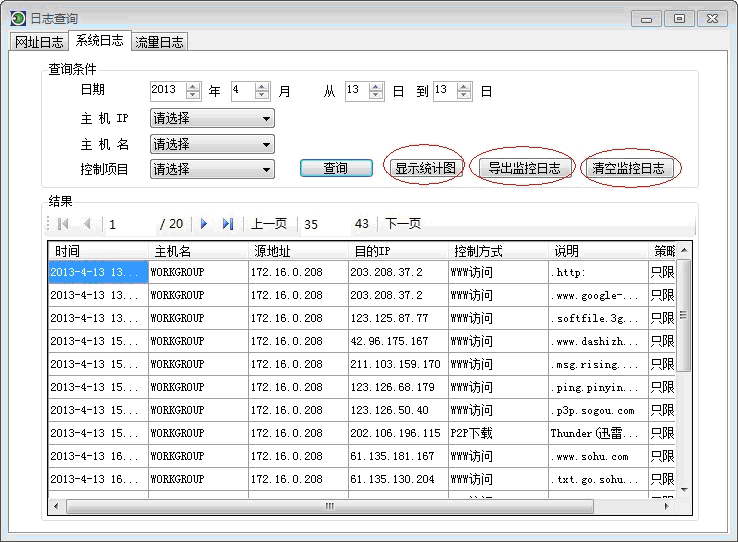Click the 42.96.175.167 cell

[x=398, y=341]
